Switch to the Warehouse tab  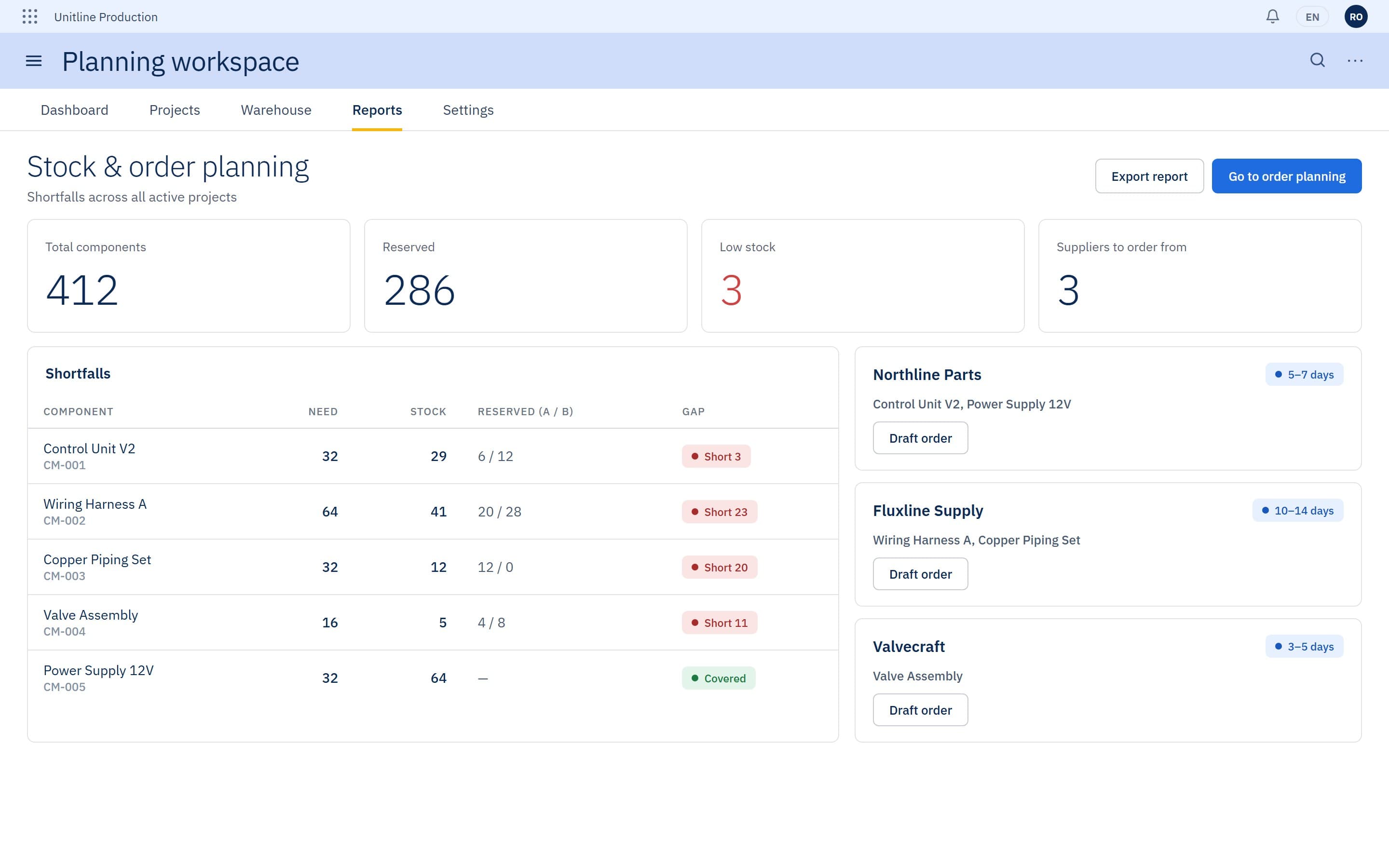click(x=276, y=110)
